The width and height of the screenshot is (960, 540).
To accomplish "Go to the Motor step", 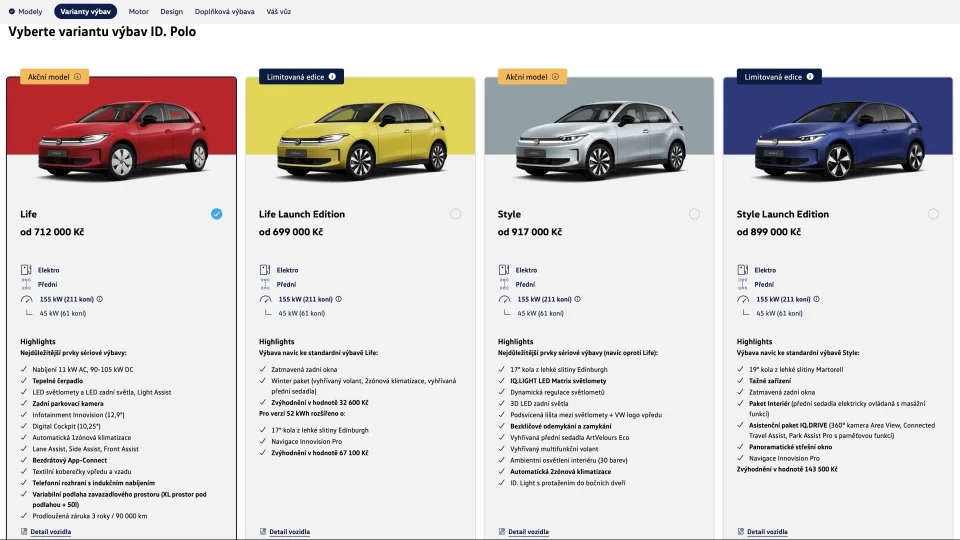I will click(x=138, y=12).
